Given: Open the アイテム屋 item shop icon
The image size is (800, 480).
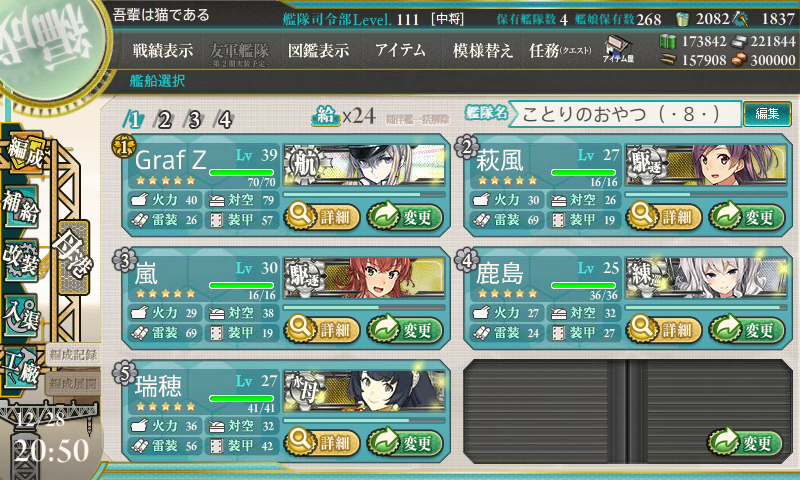Looking at the screenshot, I should coord(618,50).
